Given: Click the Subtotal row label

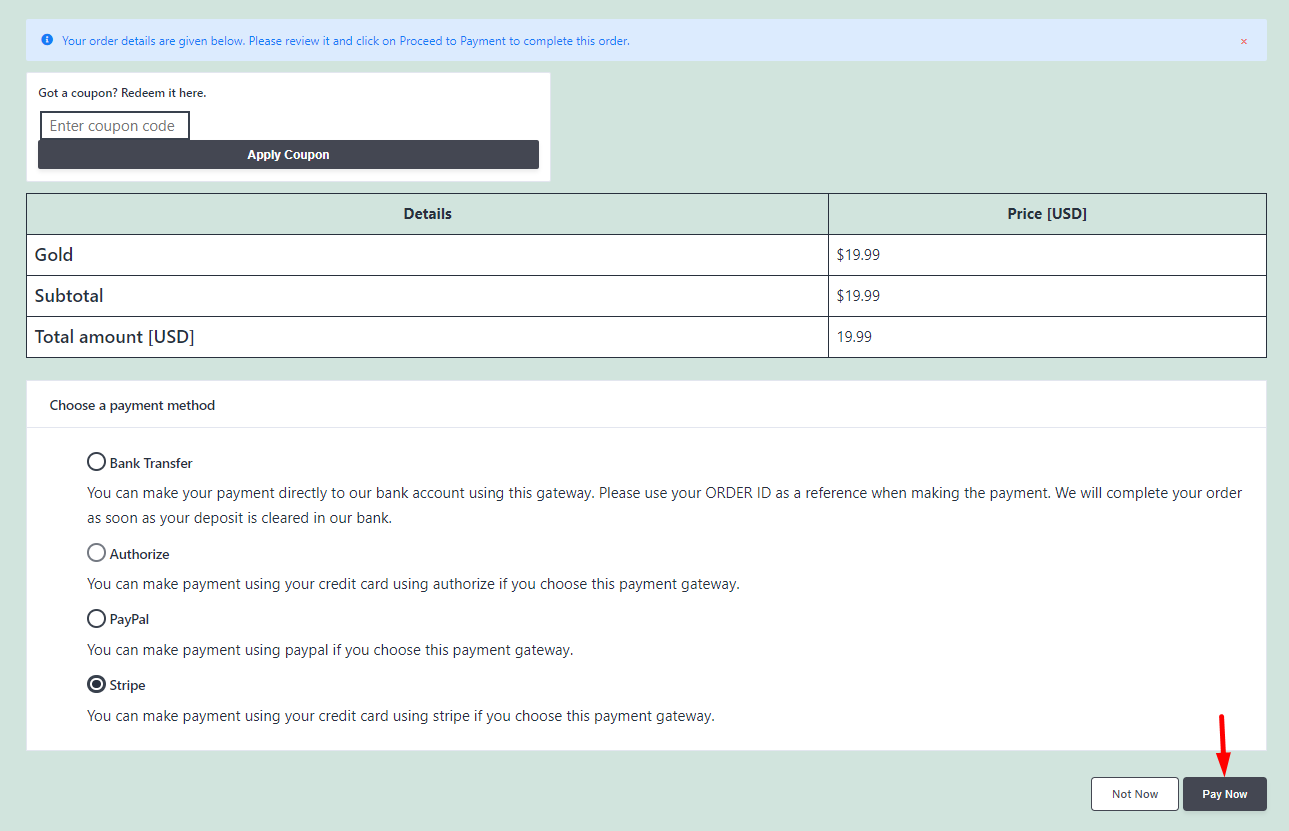Looking at the screenshot, I should point(69,296).
